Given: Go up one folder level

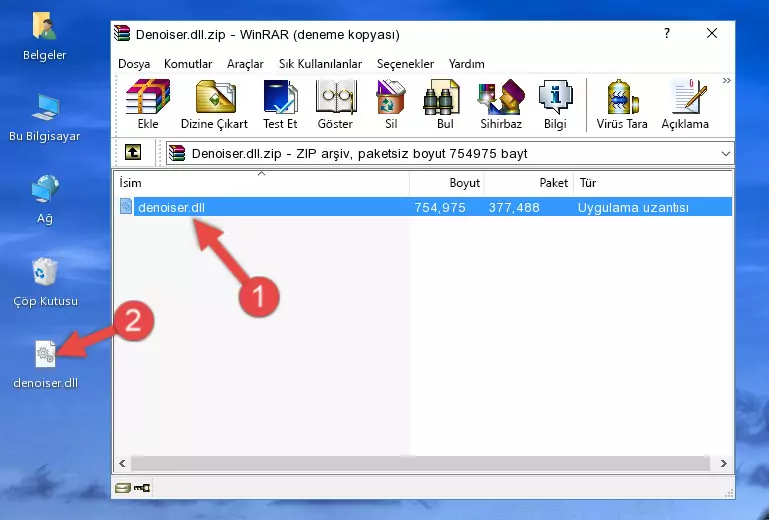Looking at the screenshot, I should point(132,153).
